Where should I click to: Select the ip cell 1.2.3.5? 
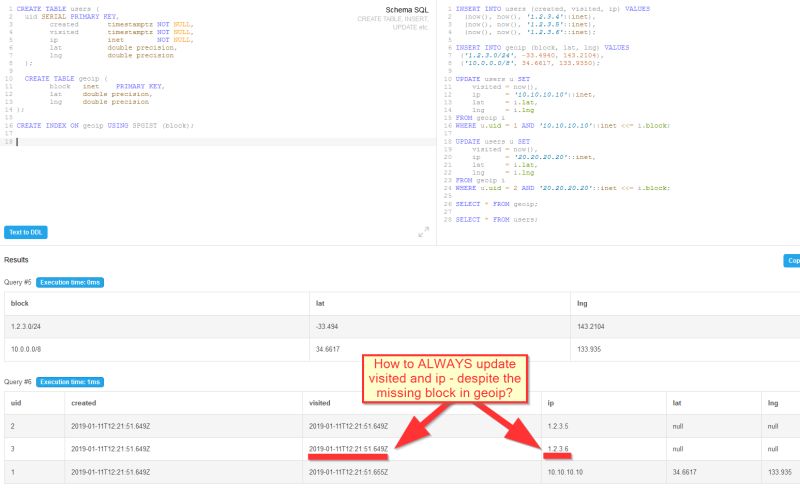tap(604, 426)
